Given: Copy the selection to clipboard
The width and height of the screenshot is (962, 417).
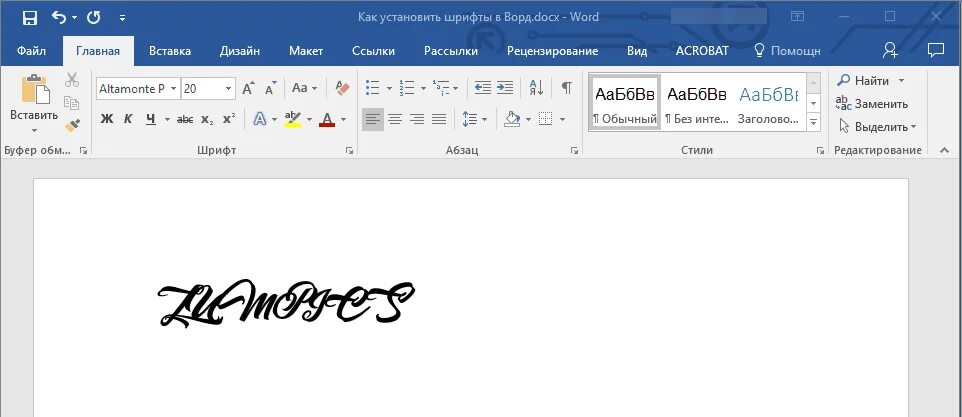Looking at the screenshot, I should (72, 103).
